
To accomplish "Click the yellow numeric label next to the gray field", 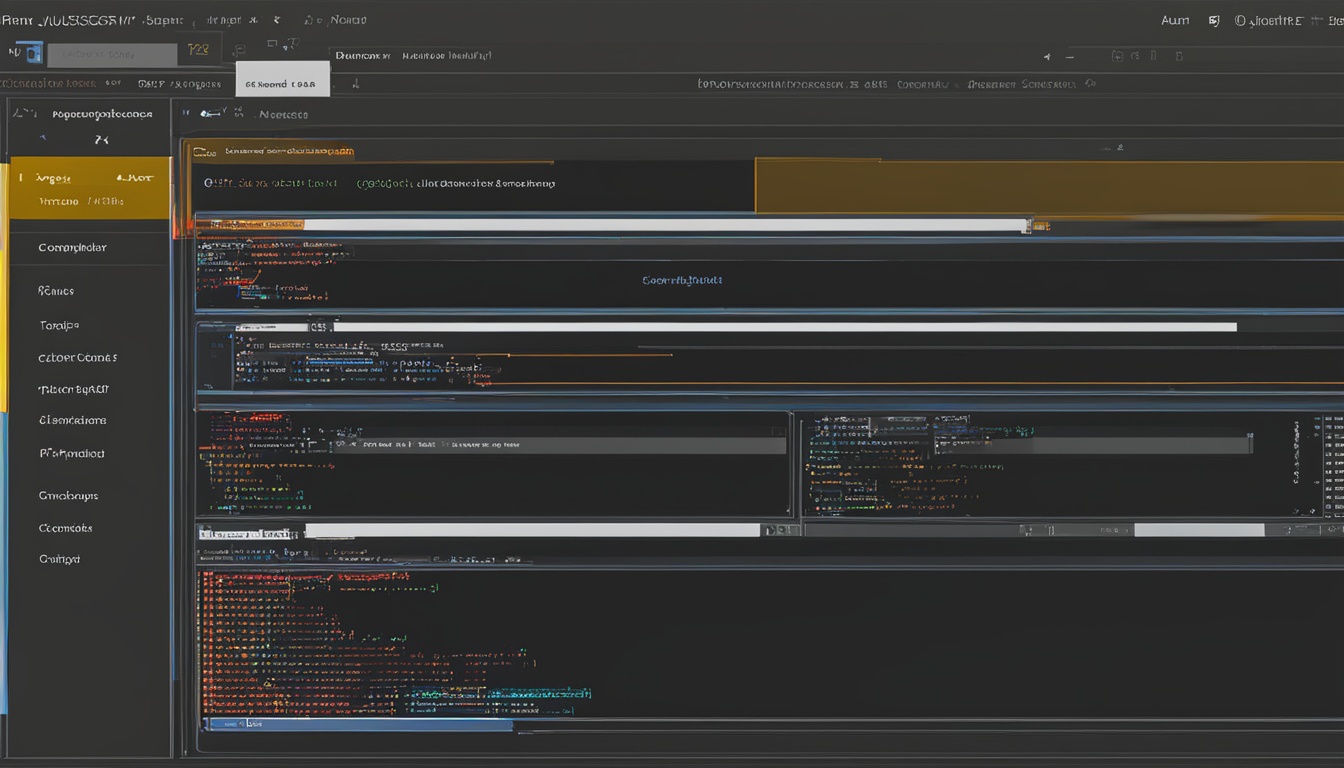I will click(x=198, y=50).
